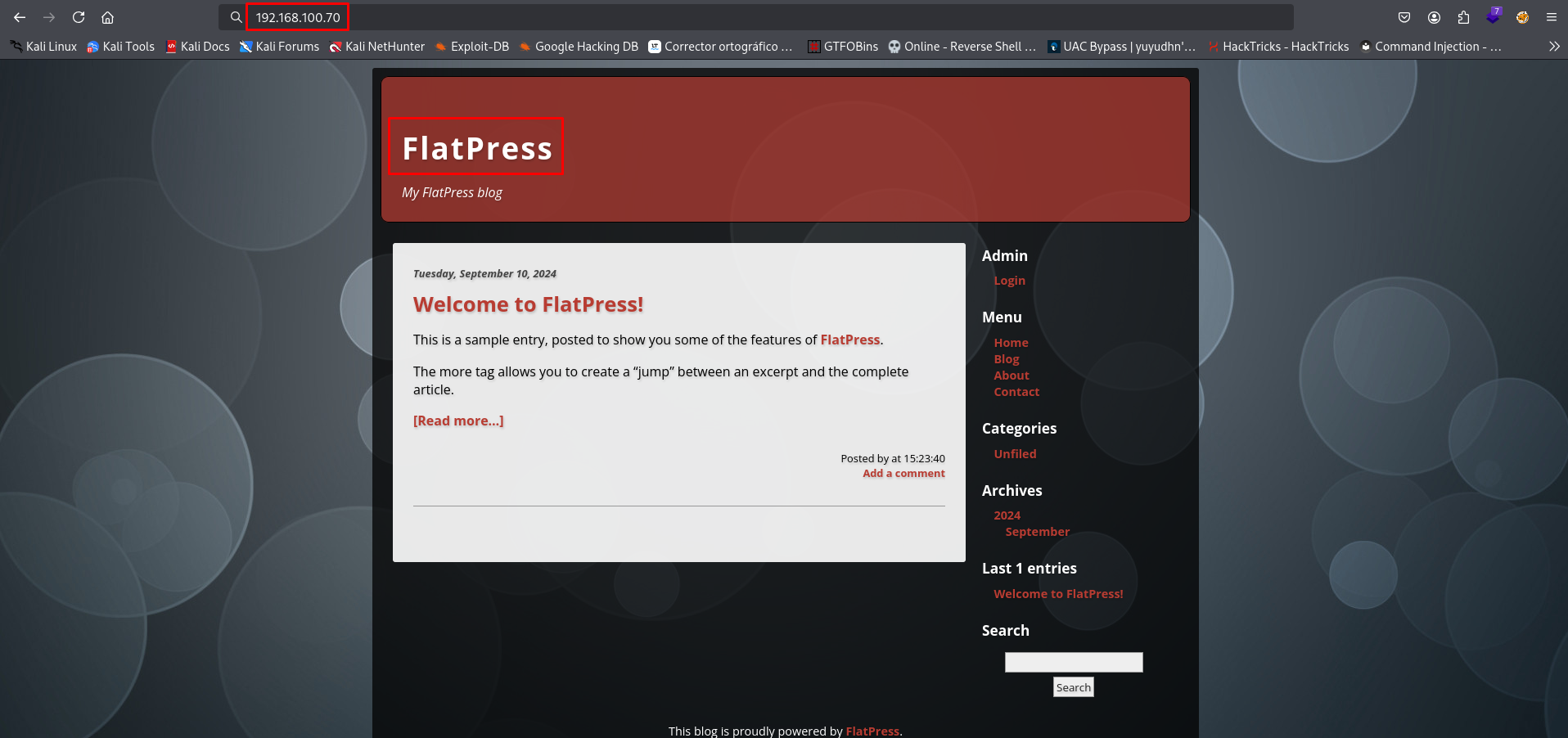Screen dimensions: 1568x738
Task: Open the Command Injection bookmark
Action: pos(1431,47)
